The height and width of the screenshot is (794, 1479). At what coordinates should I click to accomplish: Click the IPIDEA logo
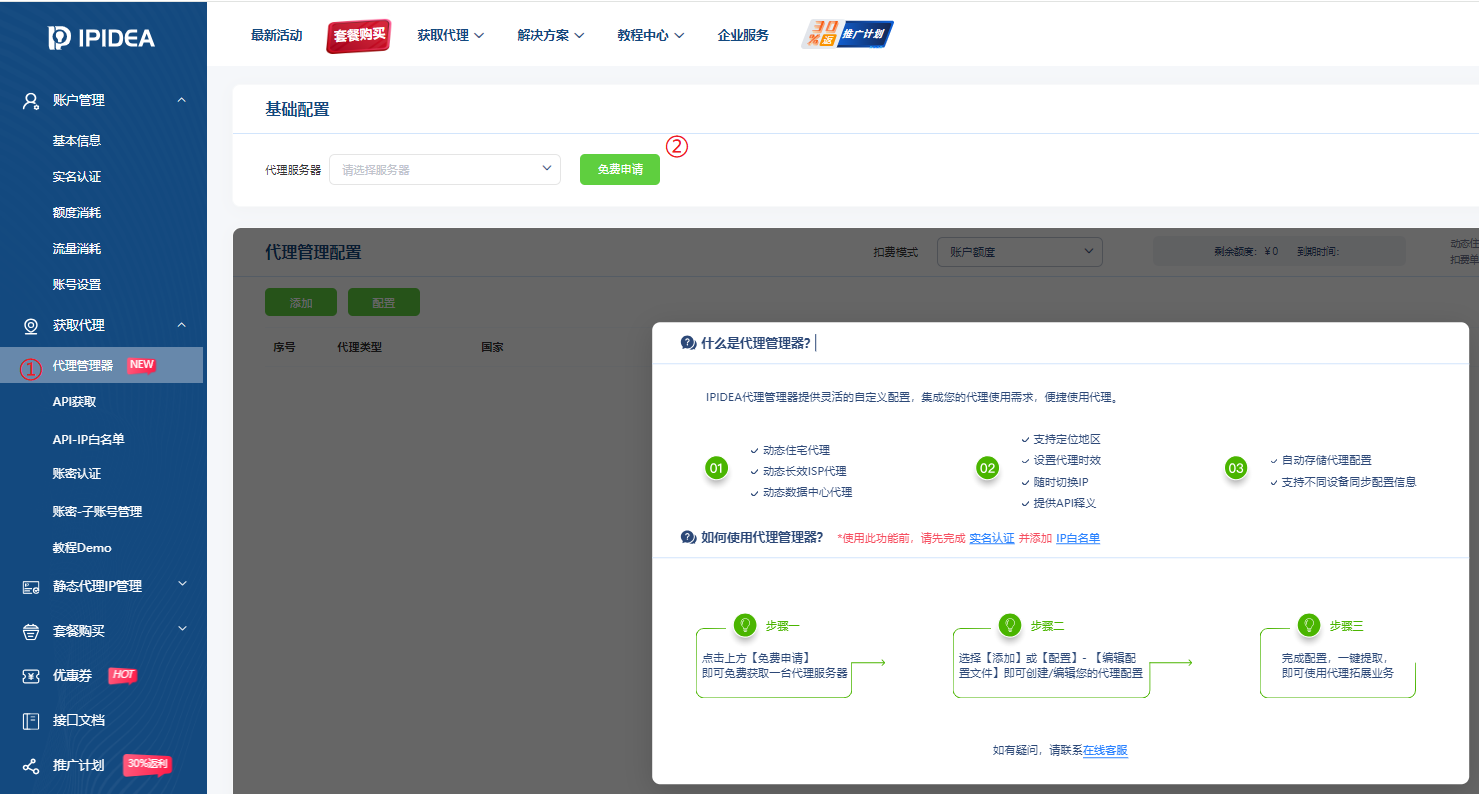[x=102, y=38]
